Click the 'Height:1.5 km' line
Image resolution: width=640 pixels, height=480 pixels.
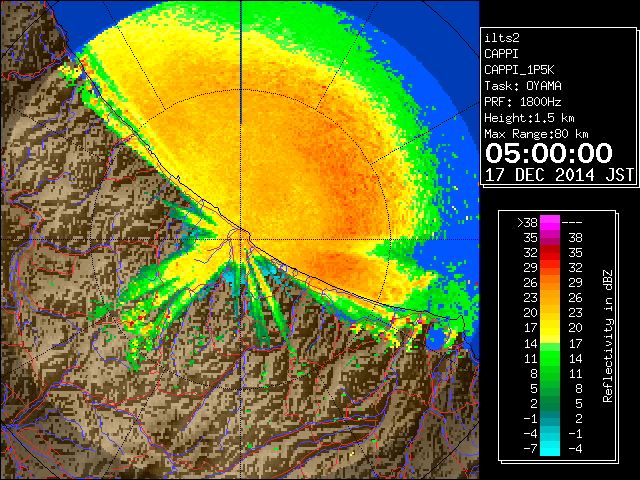(x=529, y=118)
